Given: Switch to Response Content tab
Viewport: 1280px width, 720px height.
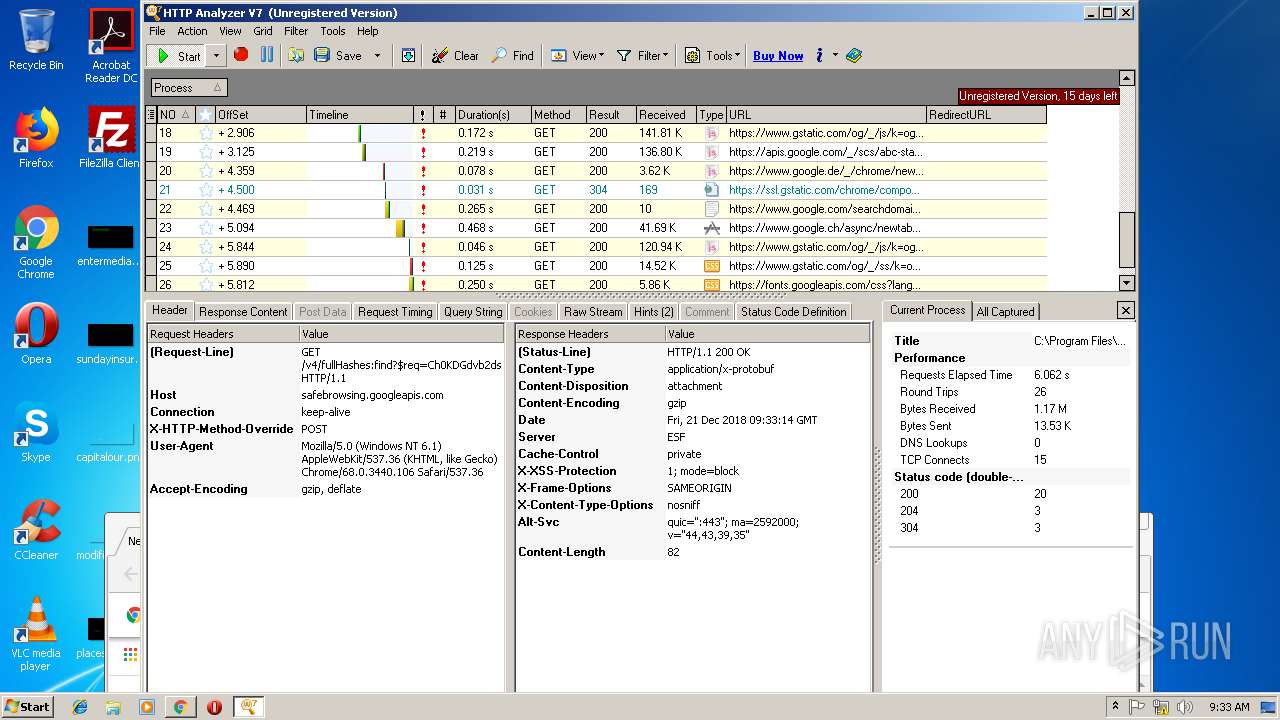Looking at the screenshot, I should tap(243, 312).
